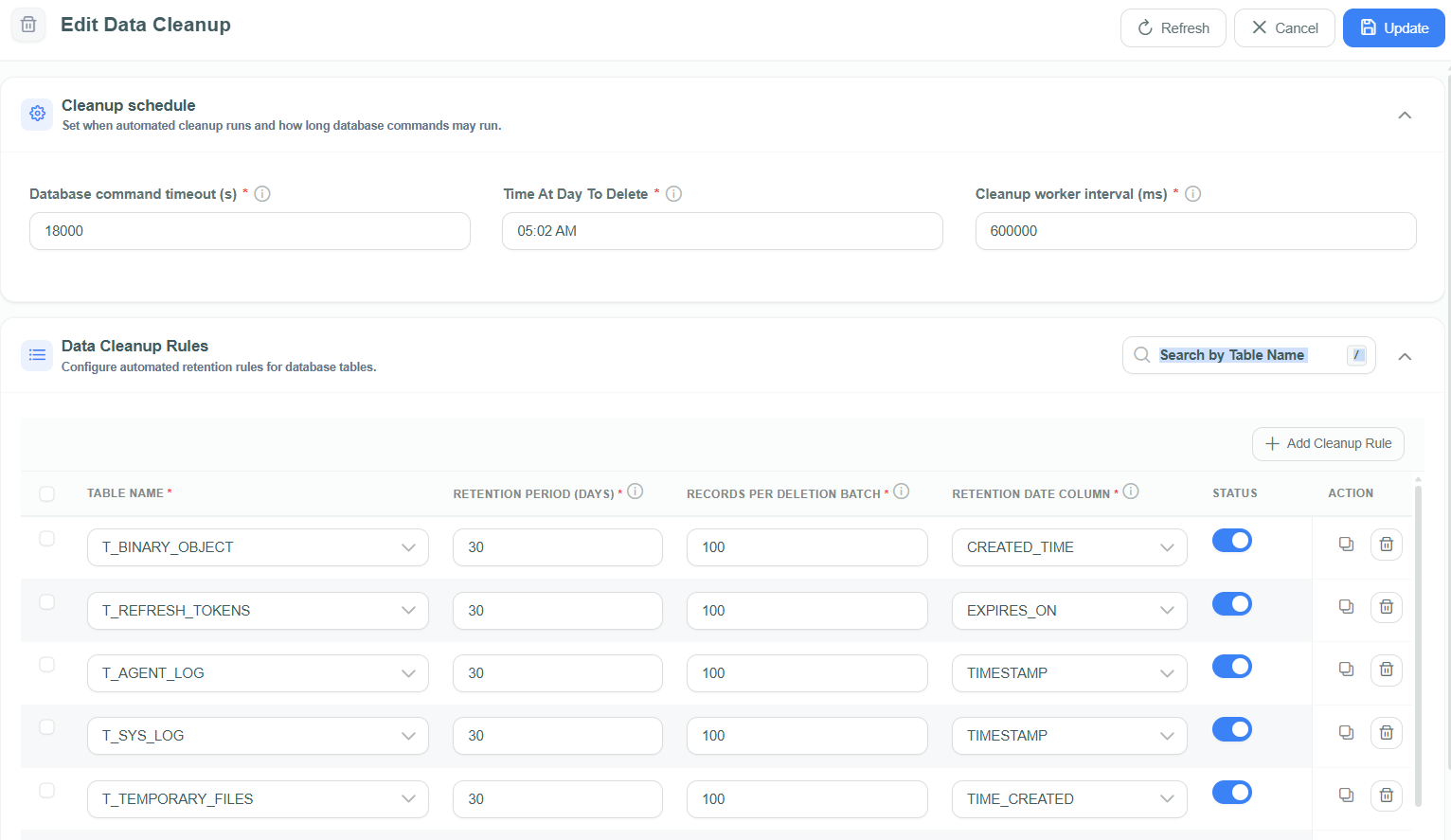The image size is (1451, 840).
Task: Duplicate the T_BINARY_OBJECT rule
Action: tap(1346, 544)
